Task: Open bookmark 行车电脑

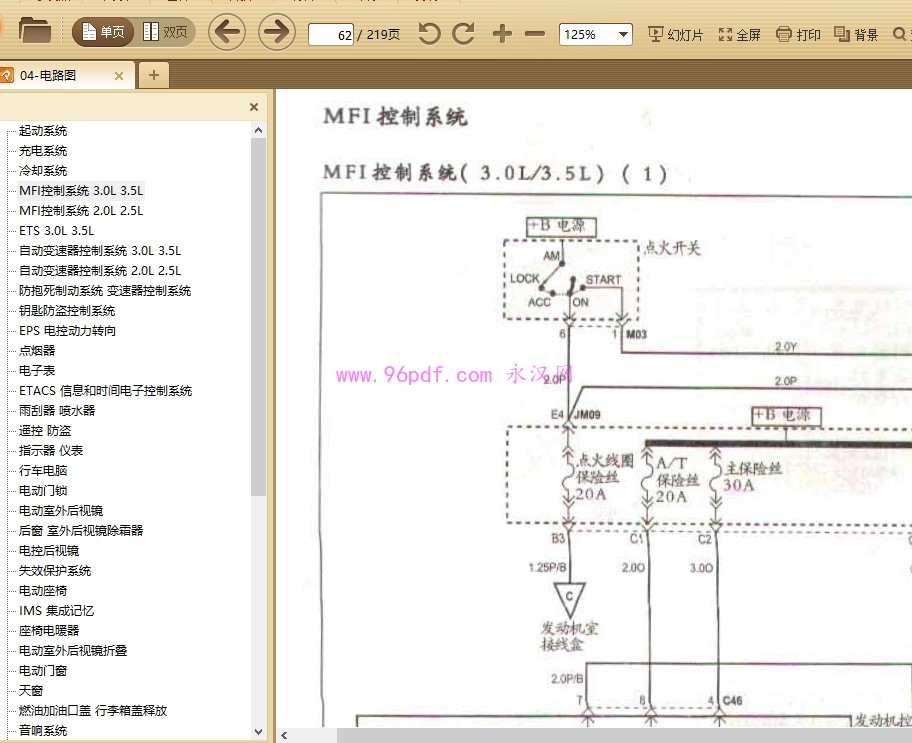Action: 43,470
